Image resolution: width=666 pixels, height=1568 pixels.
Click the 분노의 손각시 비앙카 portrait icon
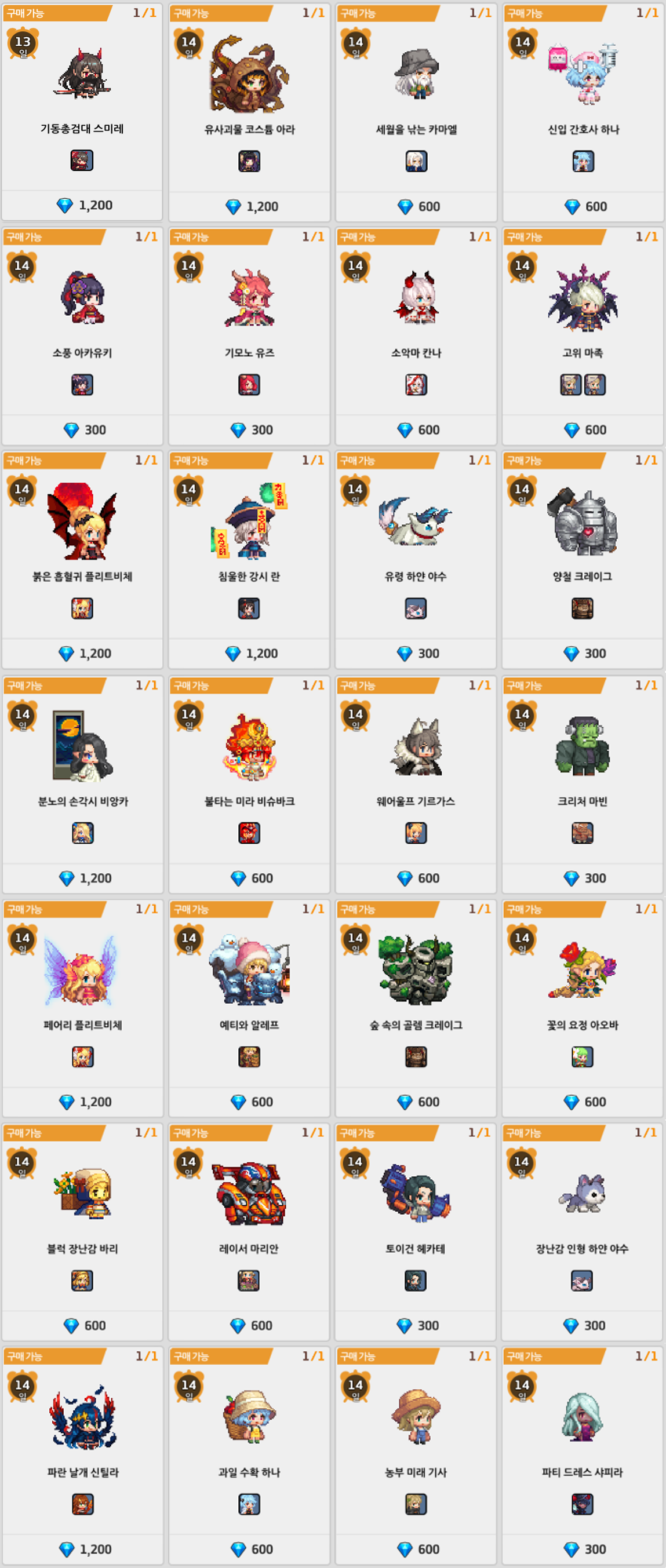(x=83, y=833)
